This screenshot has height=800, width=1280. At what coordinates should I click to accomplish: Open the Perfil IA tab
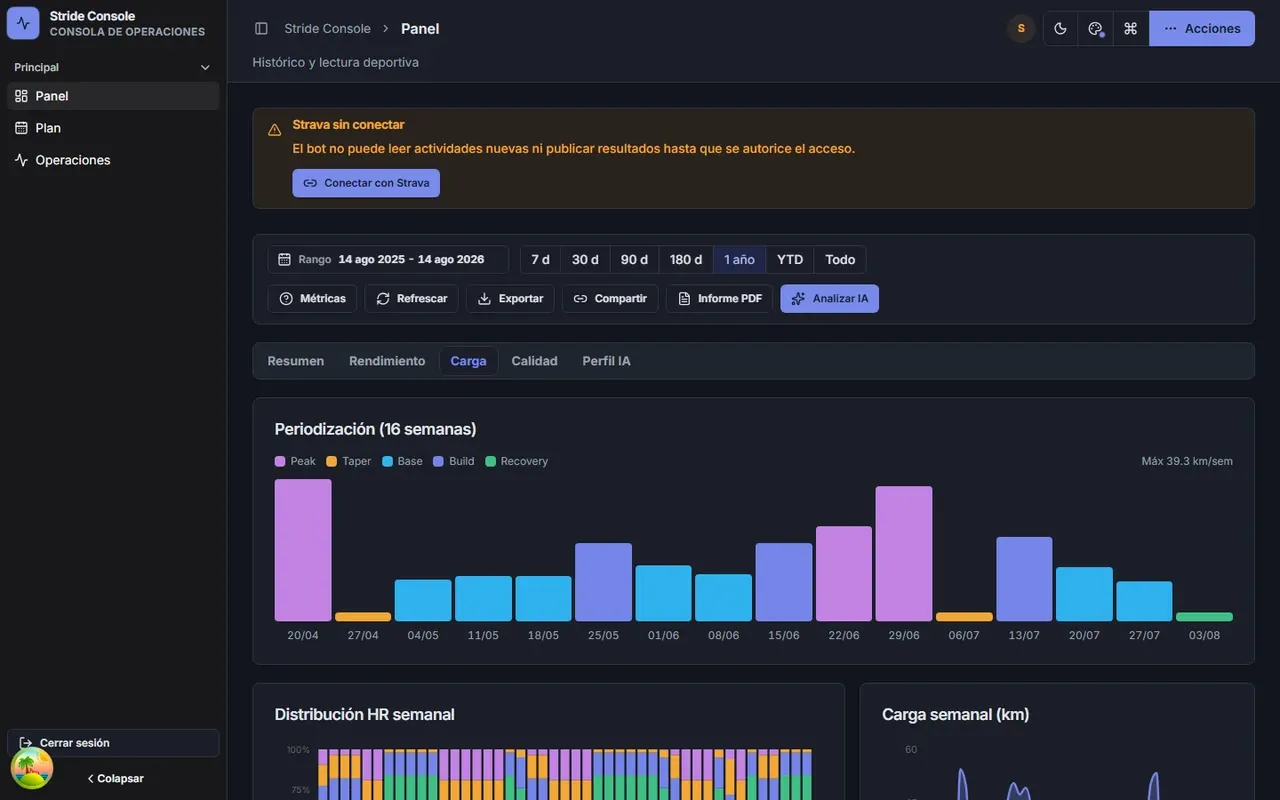[x=607, y=361]
